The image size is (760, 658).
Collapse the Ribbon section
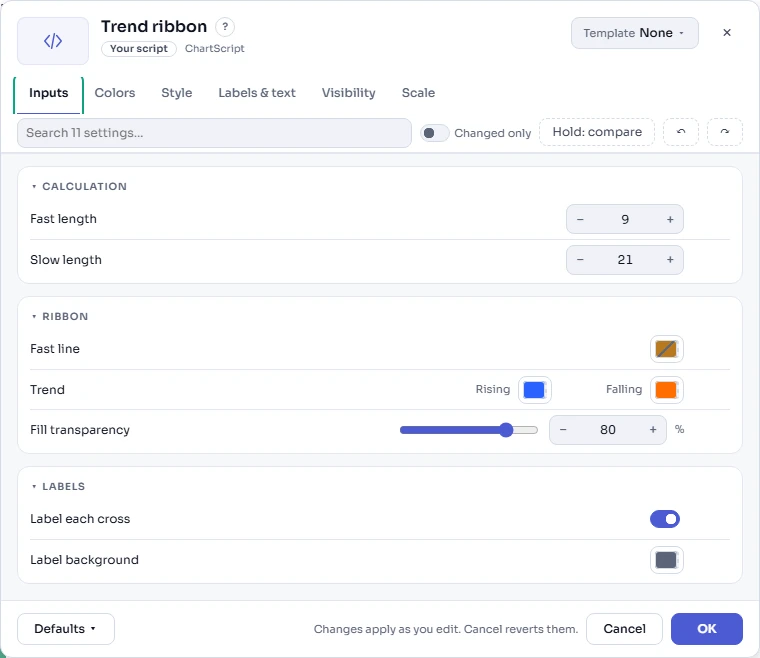click(60, 316)
